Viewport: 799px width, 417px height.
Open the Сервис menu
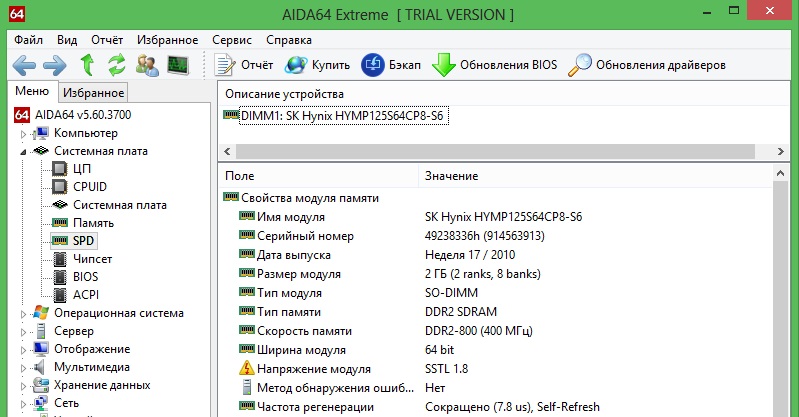[232, 40]
